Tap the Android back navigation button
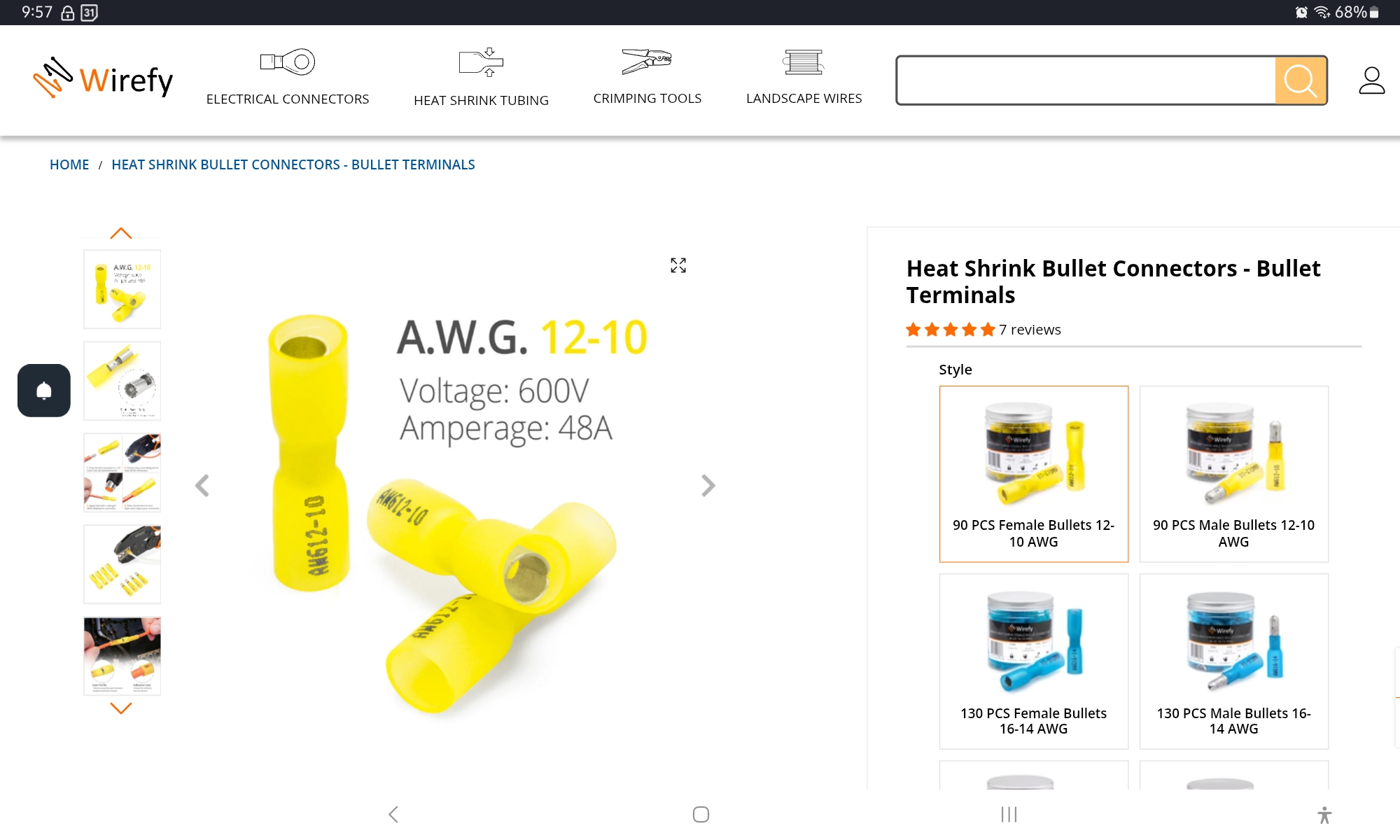The image size is (1400, 840). 393,814
